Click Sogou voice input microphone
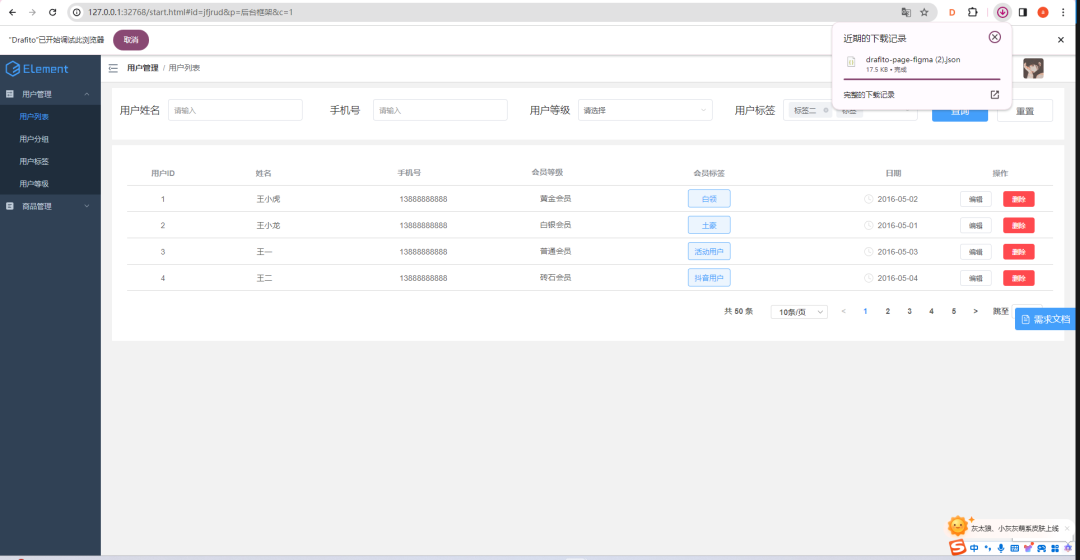The image size is (1080, 560). [x=1001, y=548]
